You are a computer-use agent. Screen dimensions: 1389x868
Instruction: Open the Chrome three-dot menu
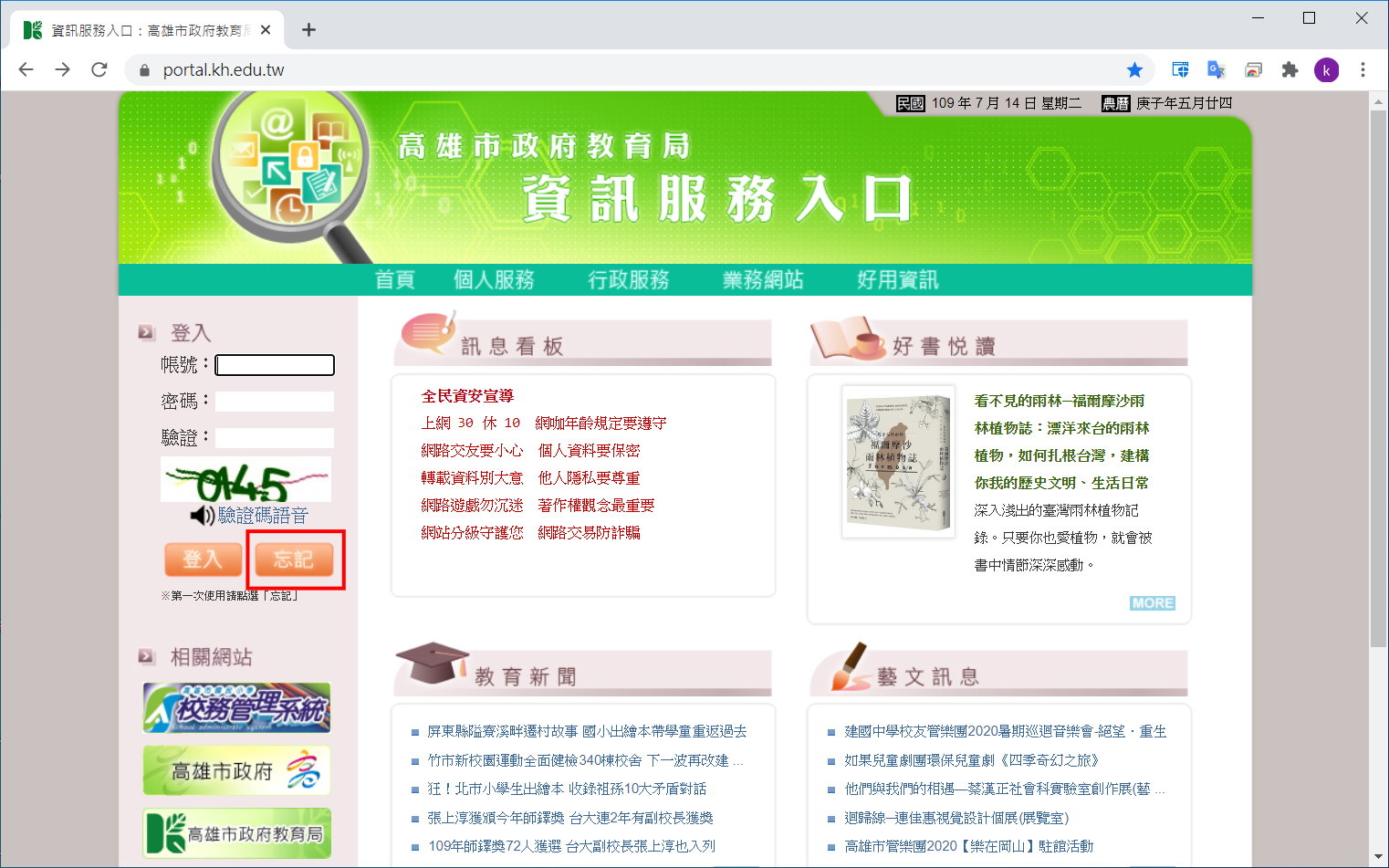pyautogui.click(x=1363, y=69)
